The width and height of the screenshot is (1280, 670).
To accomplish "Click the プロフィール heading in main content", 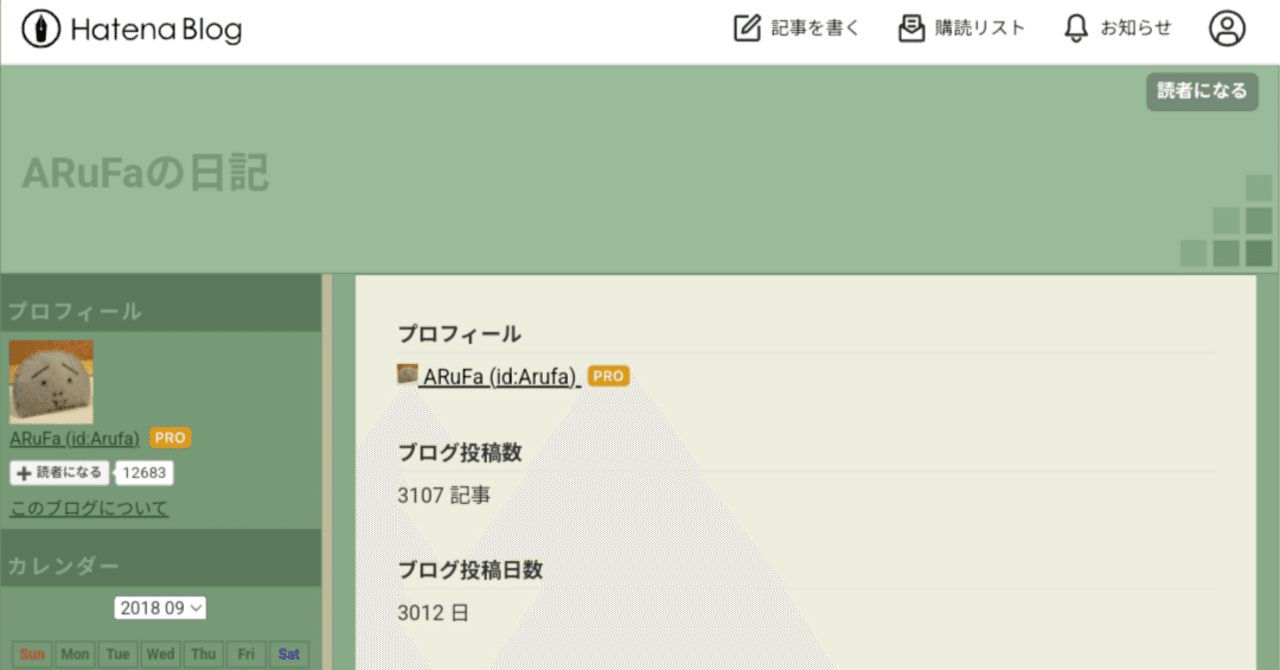I will tap(458, 334).
